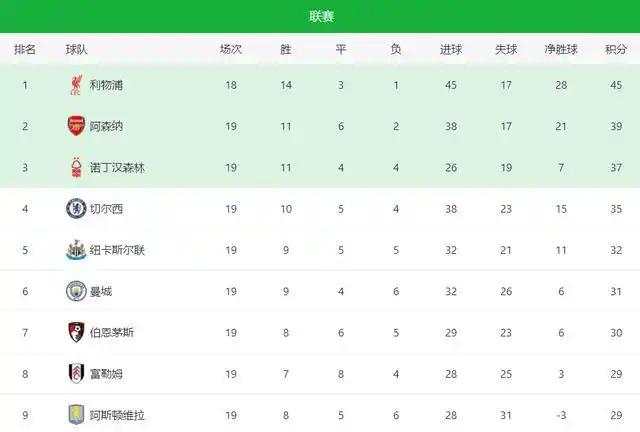Screen dimensions: 640x432
Task: Click the Bournemouth club crest icon
Action: point(75,332)
